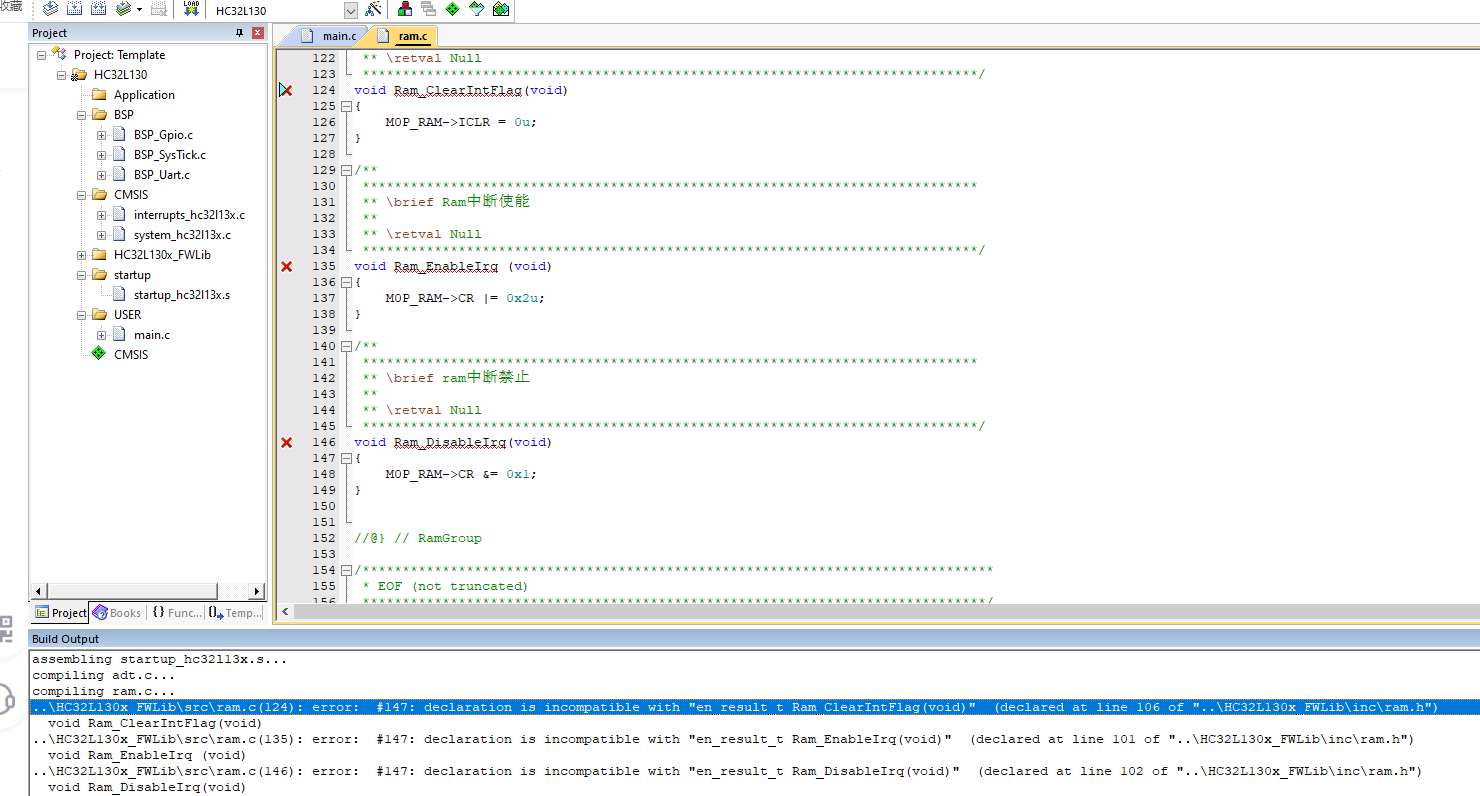Click the error marker at line 124
This screenshot has width=1480, height=796.
point(286,90)
